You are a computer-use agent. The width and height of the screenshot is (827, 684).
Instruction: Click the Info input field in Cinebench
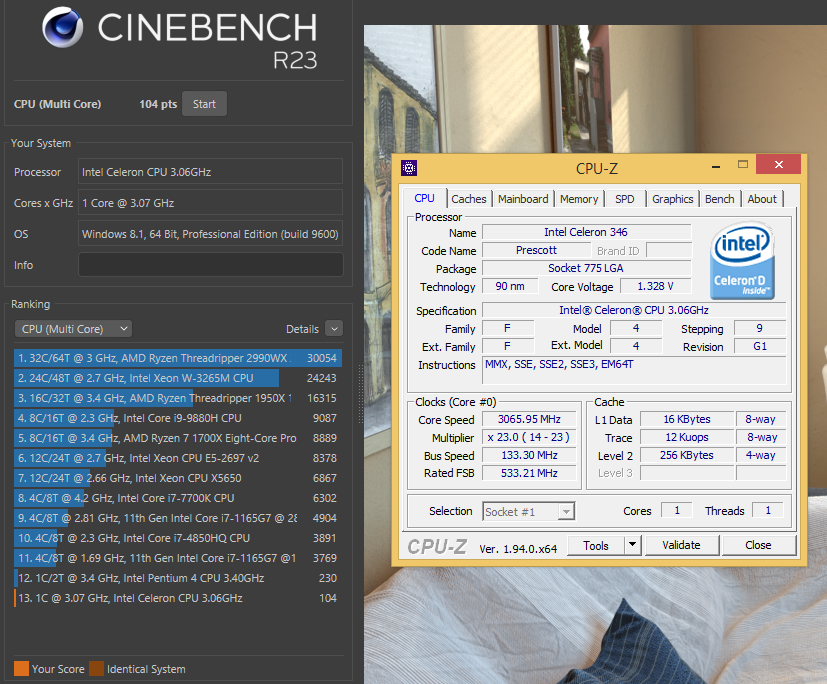point(210,265)
